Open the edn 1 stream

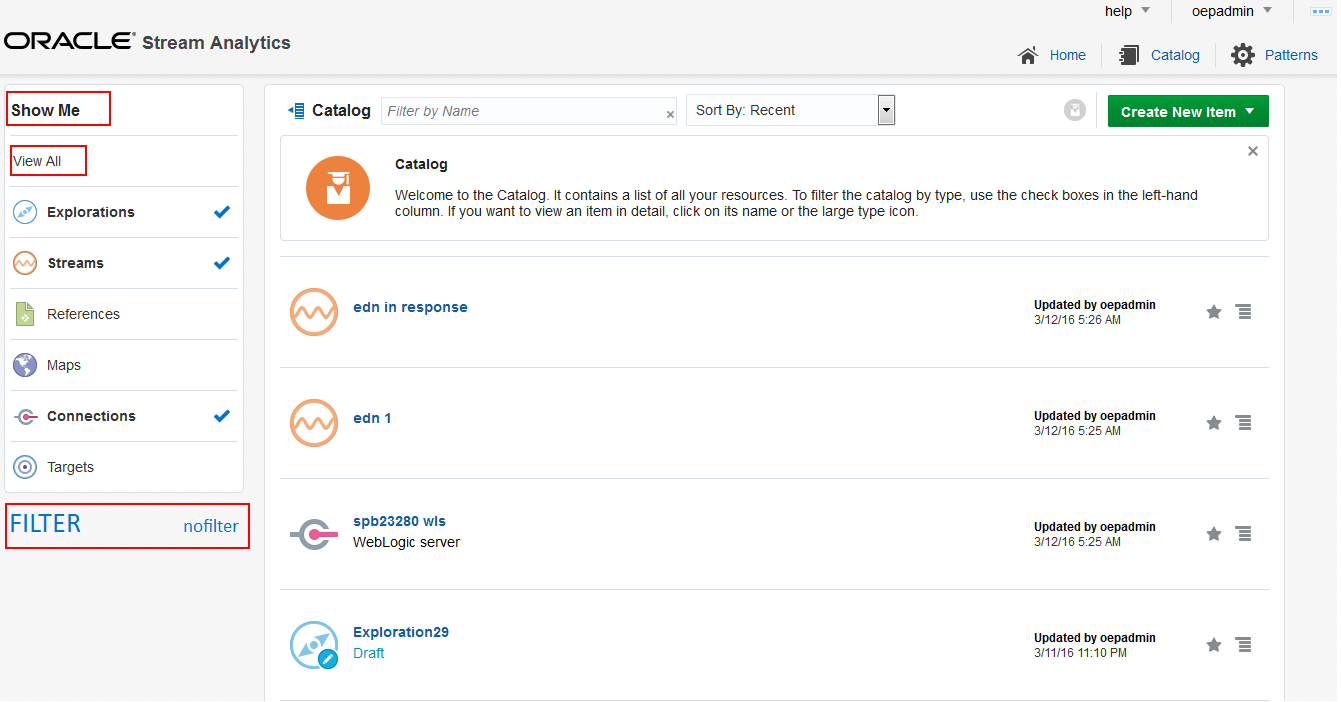pos(372,418)
